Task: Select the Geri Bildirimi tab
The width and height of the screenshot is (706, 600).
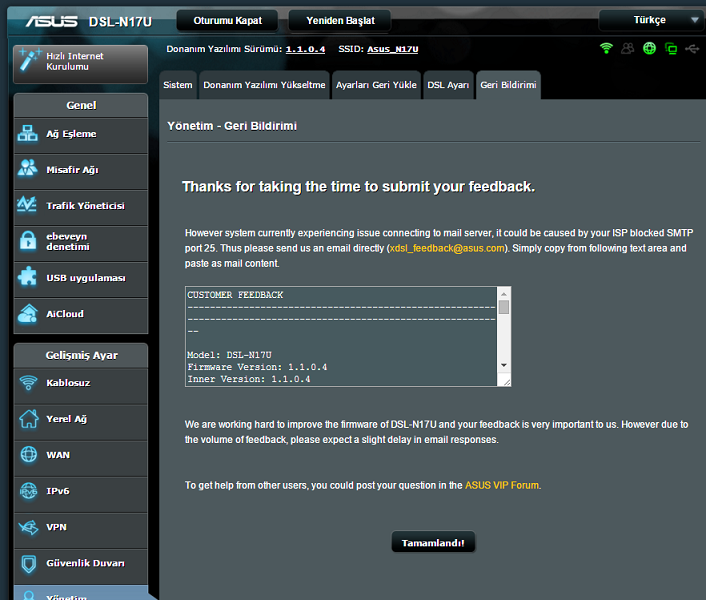Action: tap(508, 85)
